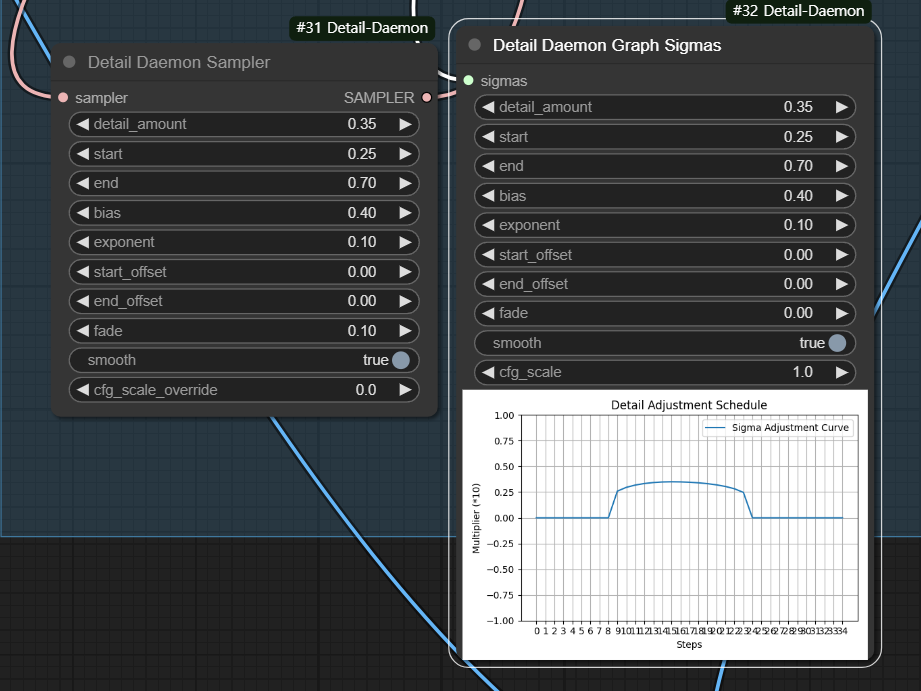Increase end value in Graph Sigmas node
The height and width of the screenshot is (691, 921).
842,166
